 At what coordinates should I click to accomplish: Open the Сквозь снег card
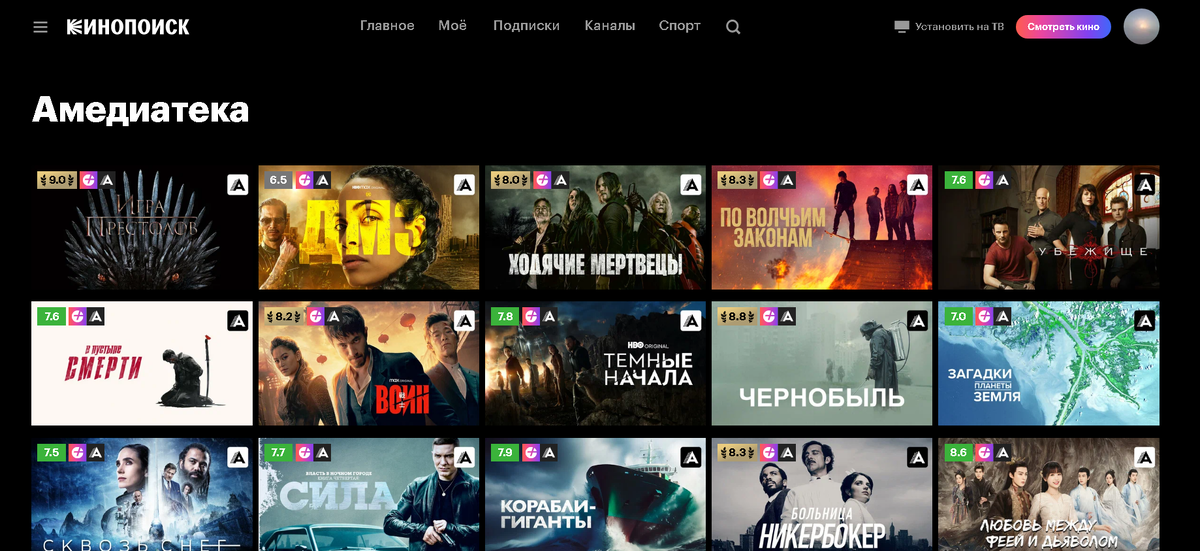tap(142, 494)
